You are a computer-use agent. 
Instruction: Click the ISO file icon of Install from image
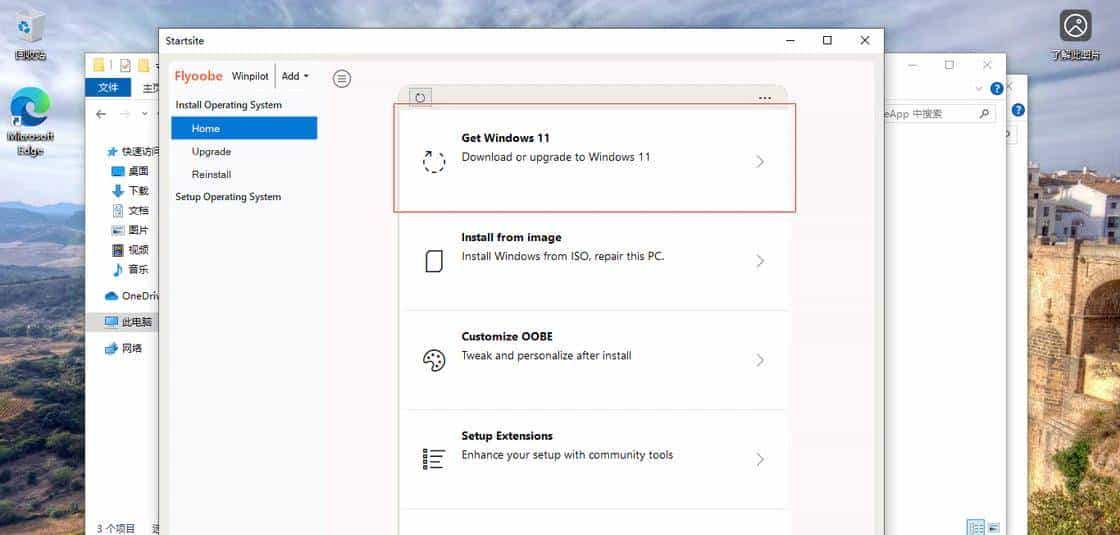(434, 261)
